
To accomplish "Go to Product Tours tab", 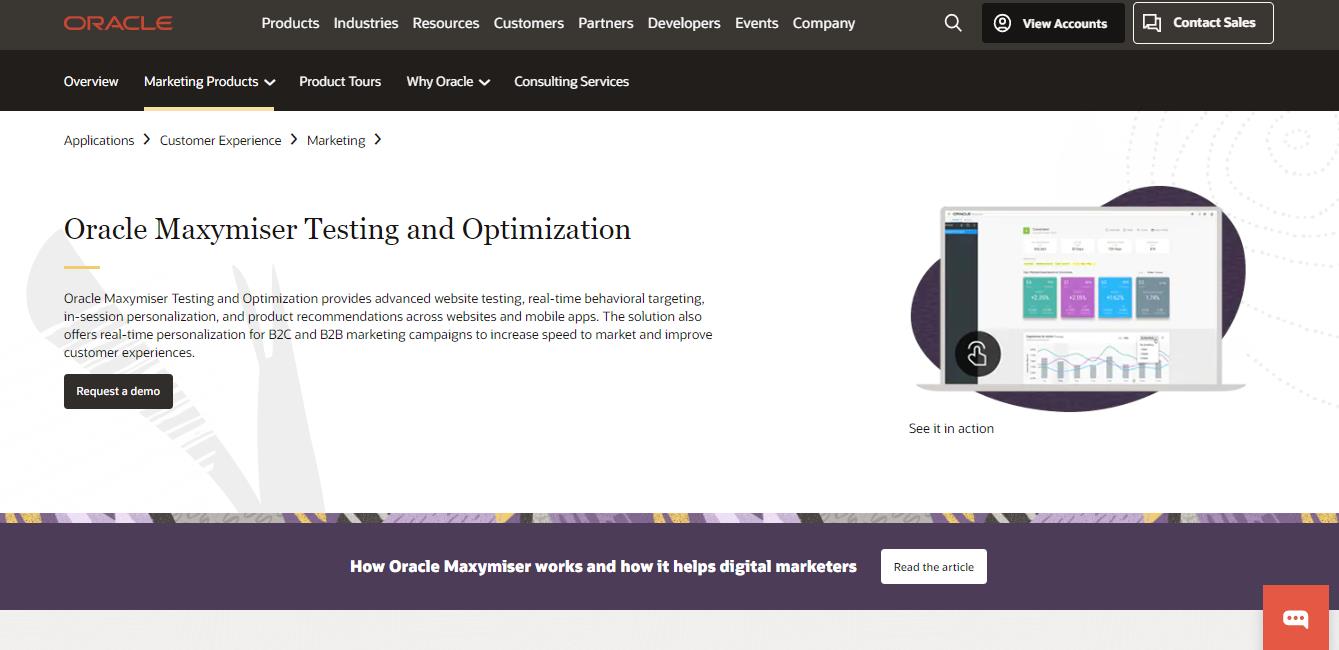I will (340, 82).
